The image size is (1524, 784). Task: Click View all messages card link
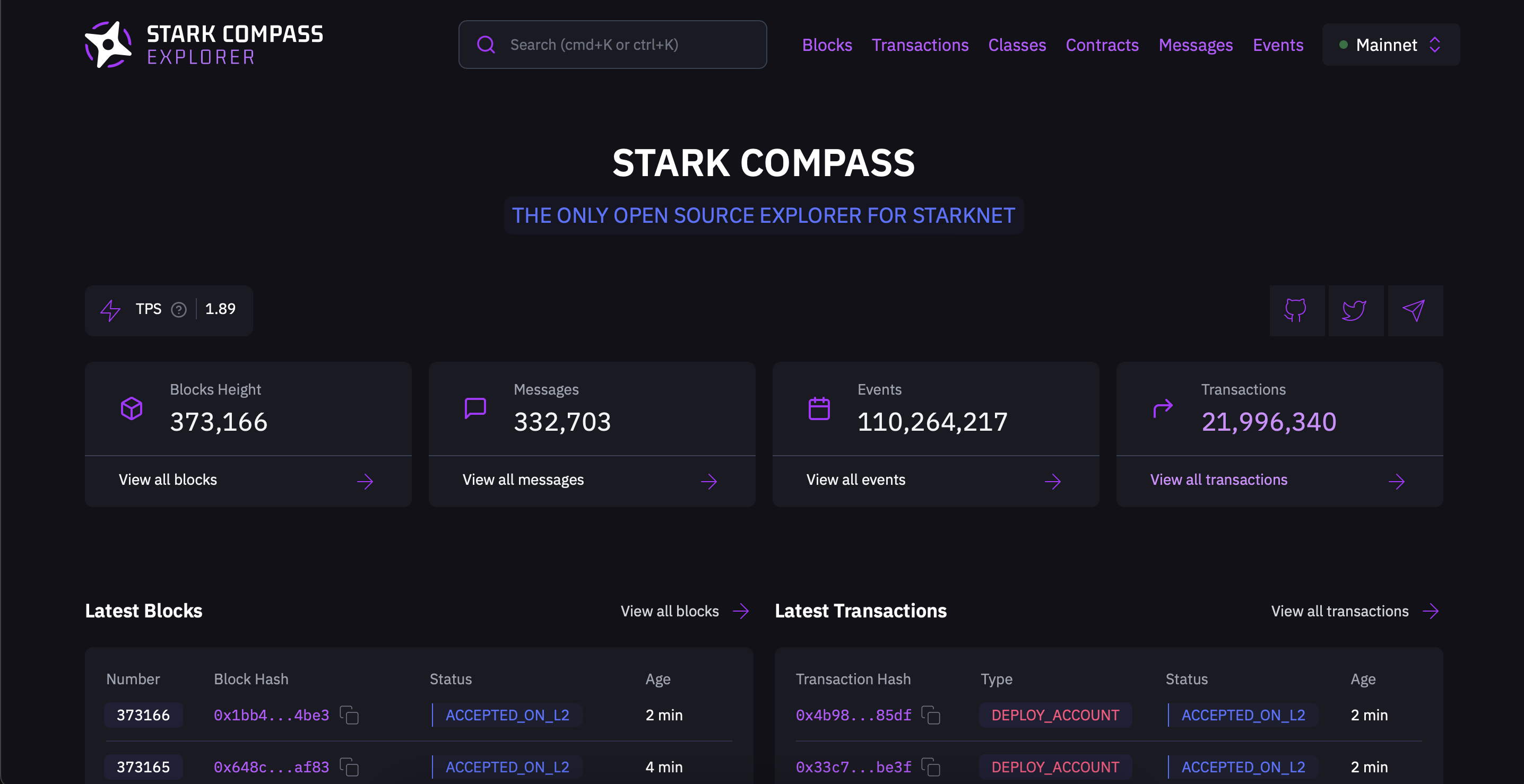click(x=591, y=480)
